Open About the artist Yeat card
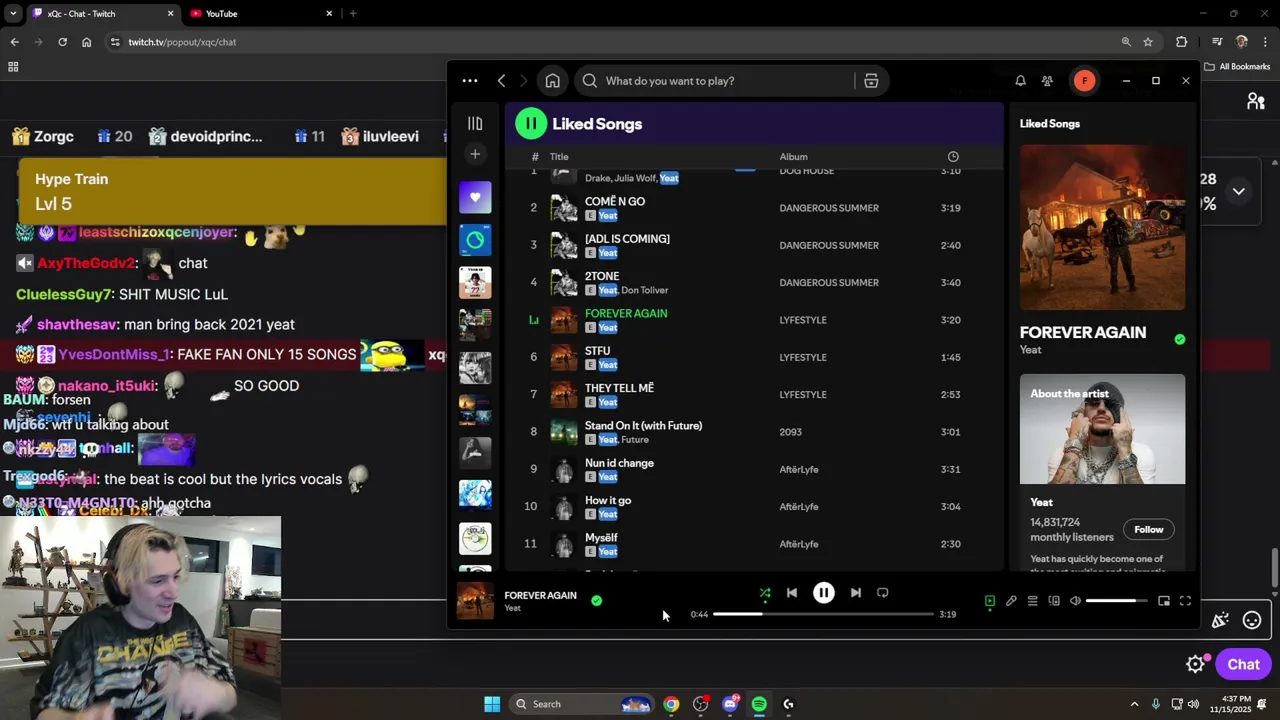 tap(1103, 429)
